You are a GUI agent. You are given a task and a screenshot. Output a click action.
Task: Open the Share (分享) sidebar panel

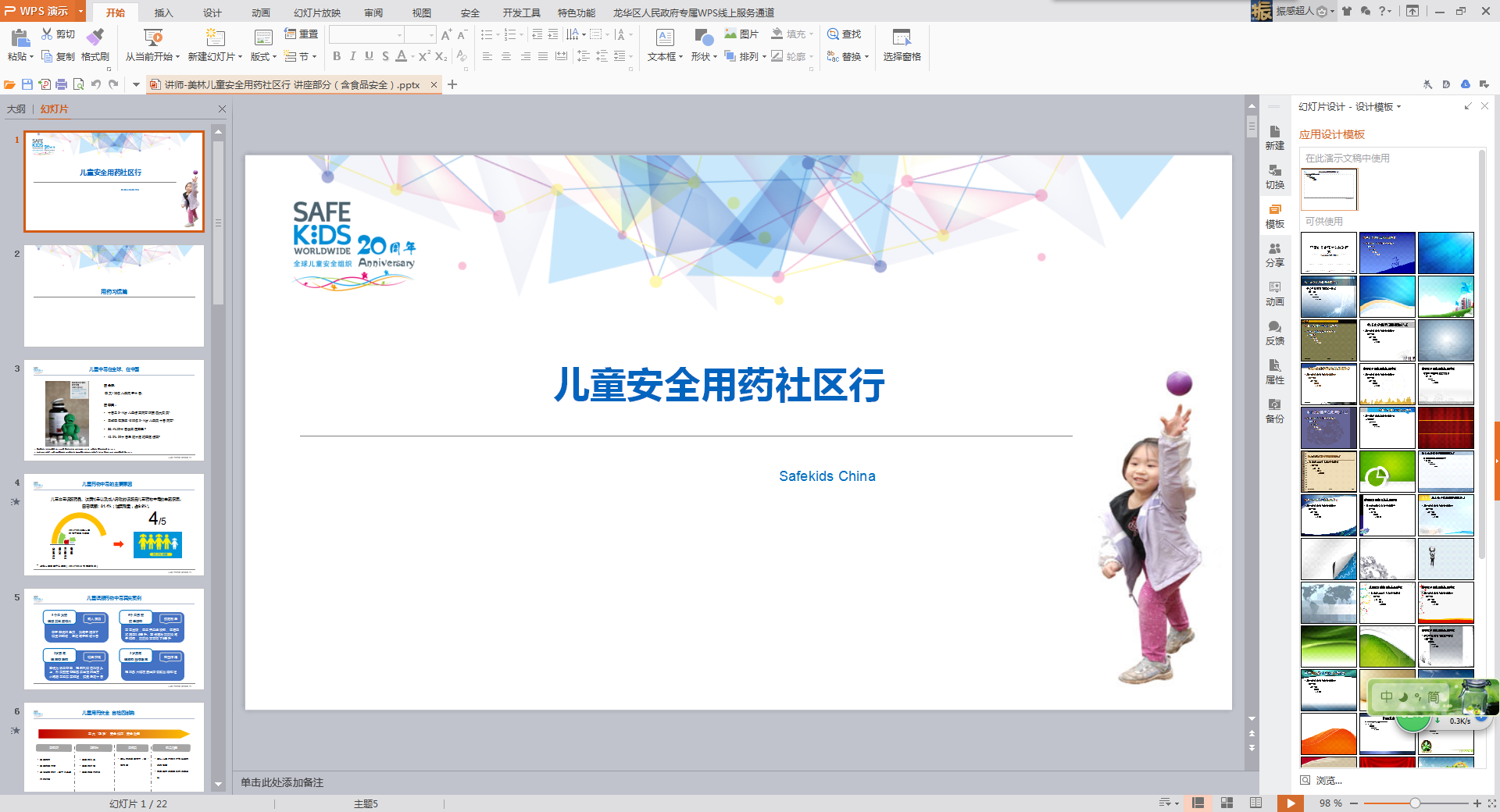pyautogui.click(x=1274, y=255)
